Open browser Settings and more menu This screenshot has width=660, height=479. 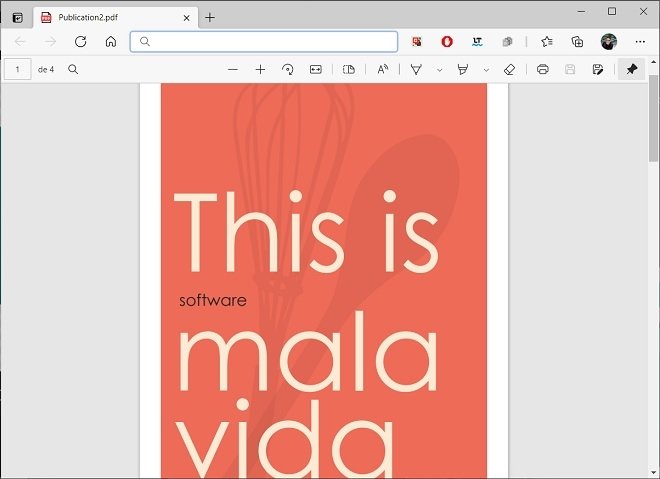[640, 42]
